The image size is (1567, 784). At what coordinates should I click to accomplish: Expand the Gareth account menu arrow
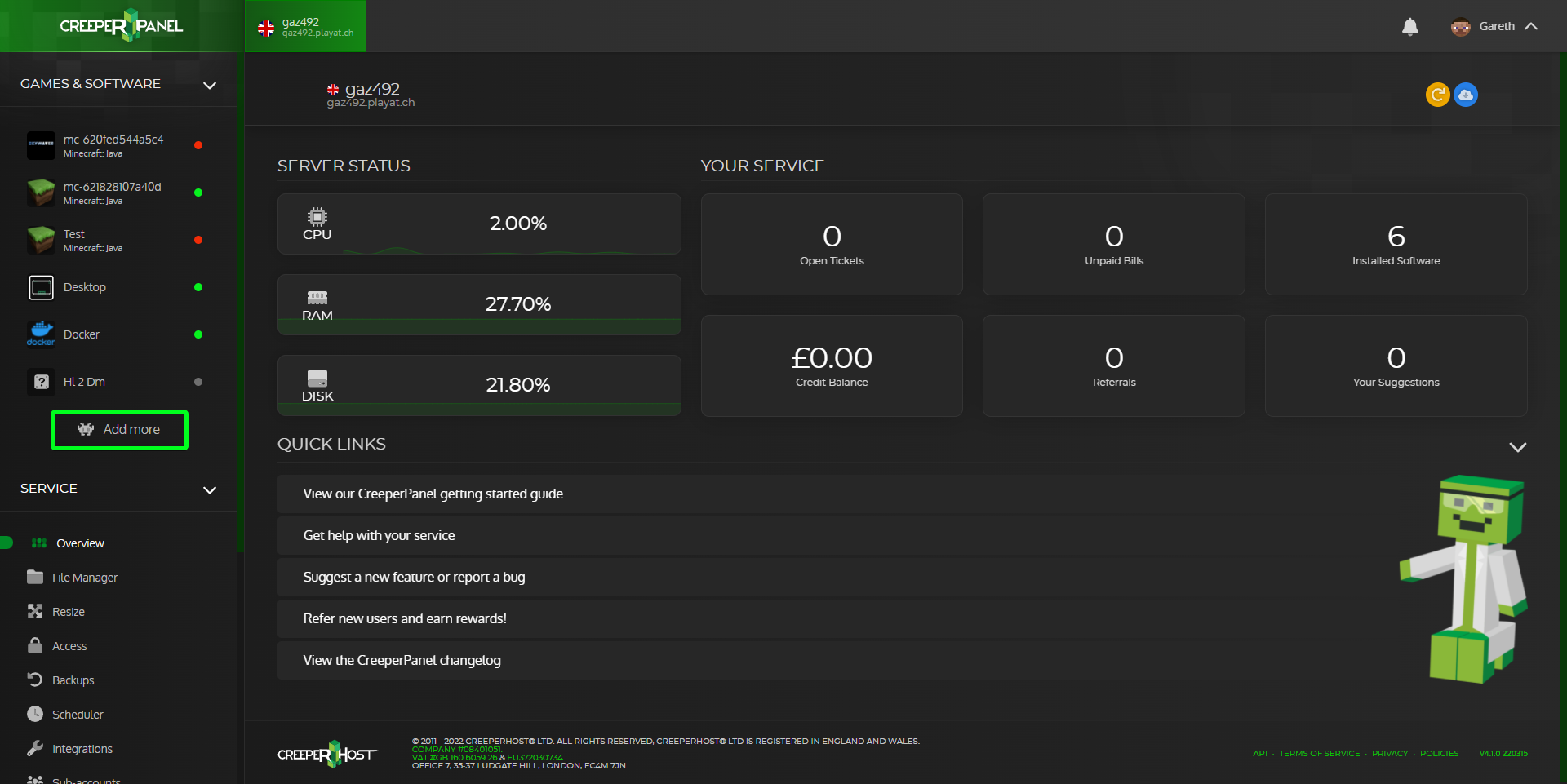click(x=1531, y=26)
